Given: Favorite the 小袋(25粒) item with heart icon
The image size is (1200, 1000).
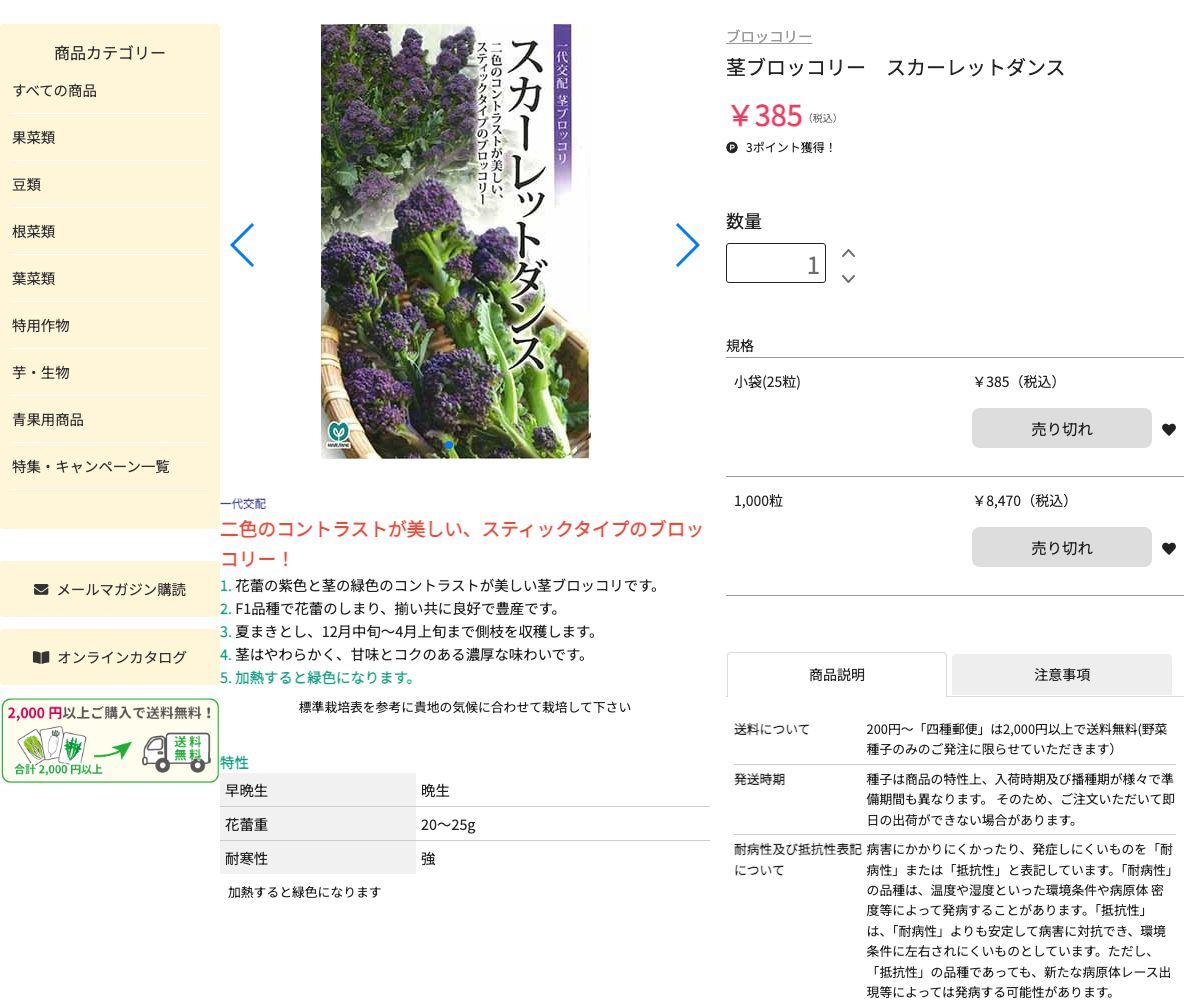Looking at the screenshot, I should point(1168,430).
